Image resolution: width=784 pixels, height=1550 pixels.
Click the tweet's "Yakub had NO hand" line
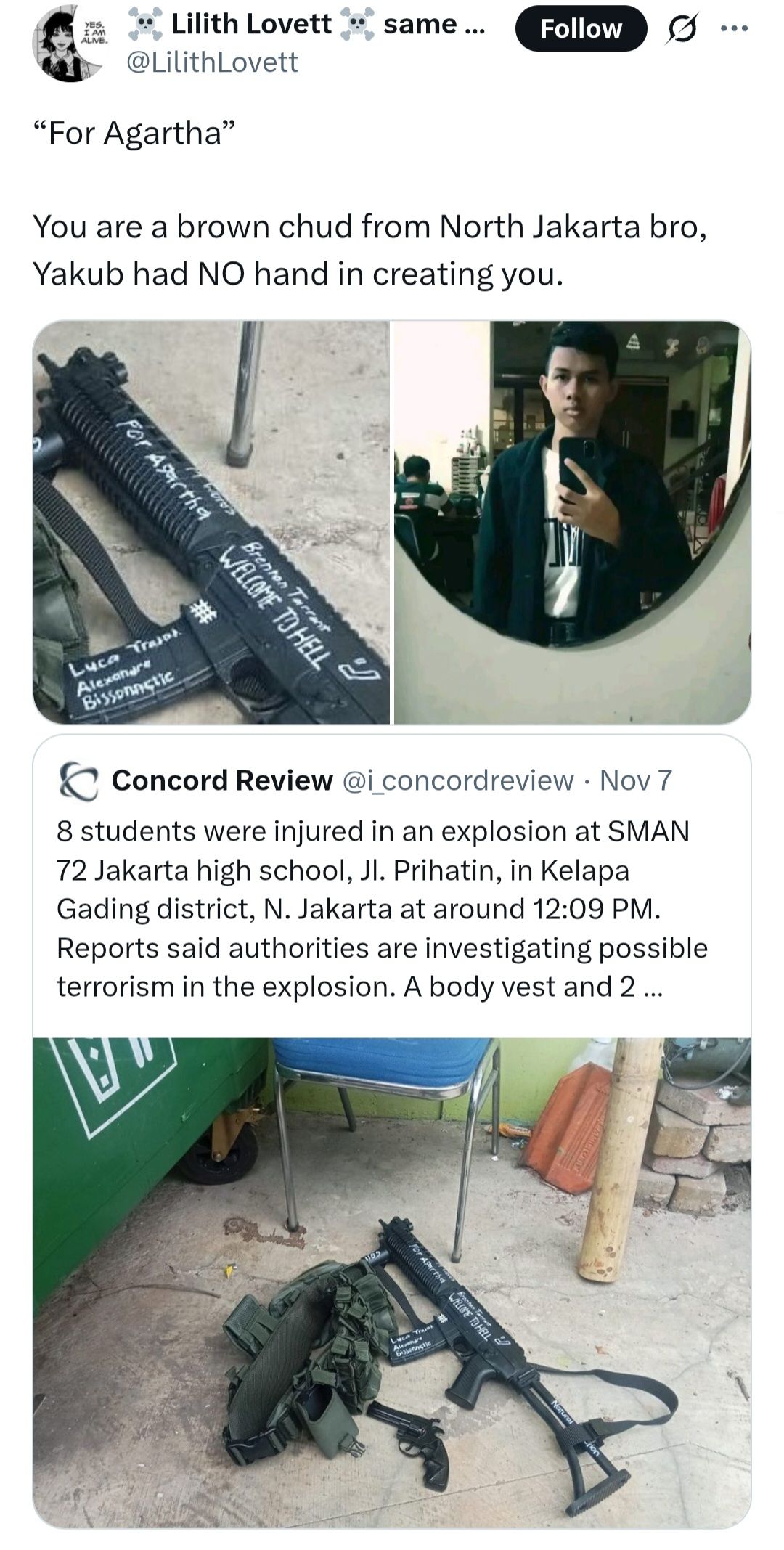point(298,274)
